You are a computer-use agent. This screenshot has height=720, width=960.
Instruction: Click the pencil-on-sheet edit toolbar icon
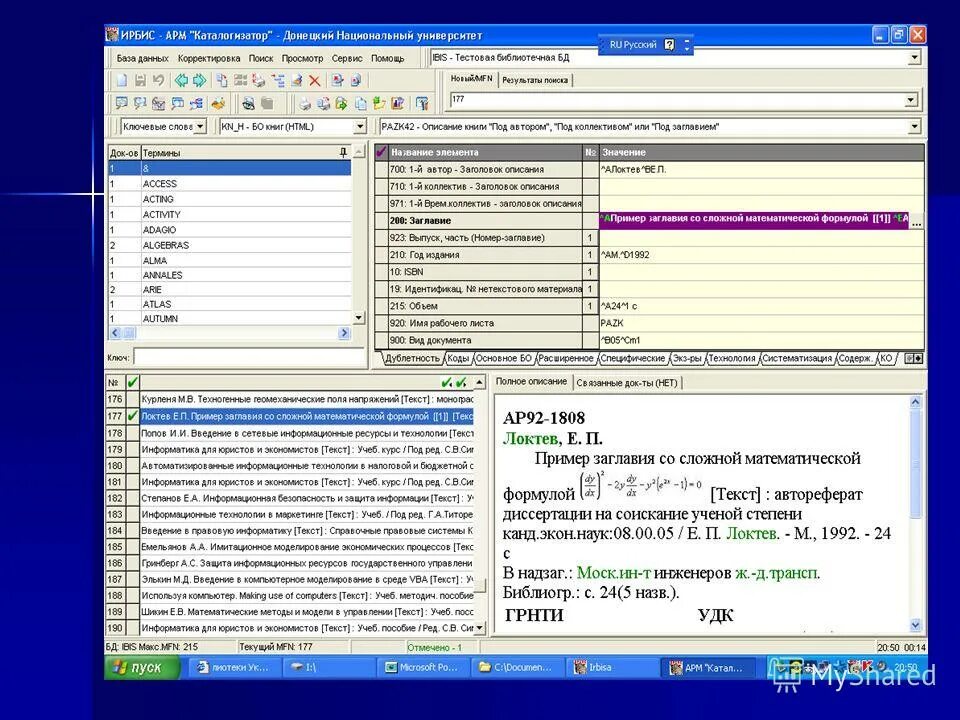tap(297, 80)
